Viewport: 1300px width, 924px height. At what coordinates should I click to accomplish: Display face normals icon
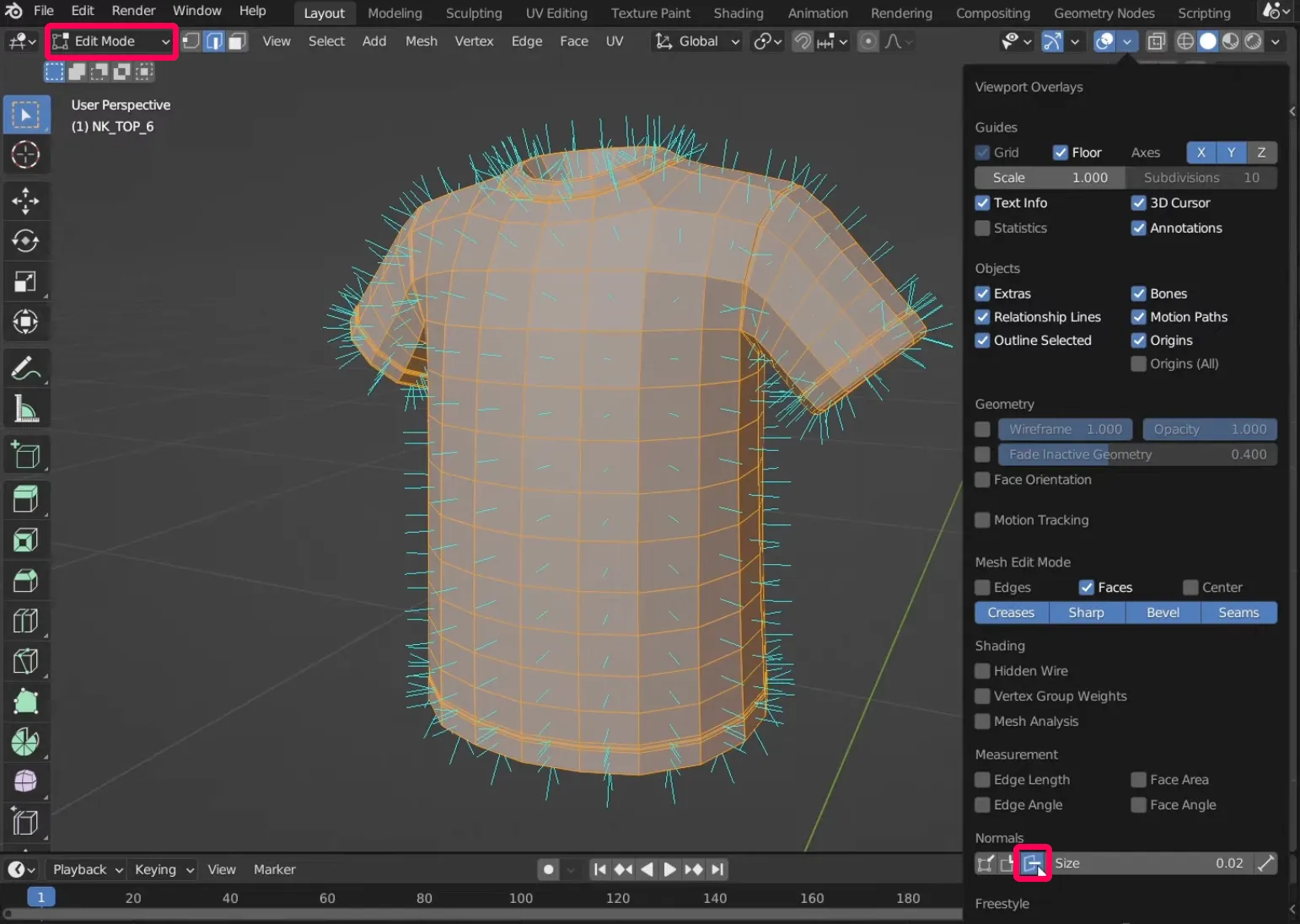coord(1033,863)
